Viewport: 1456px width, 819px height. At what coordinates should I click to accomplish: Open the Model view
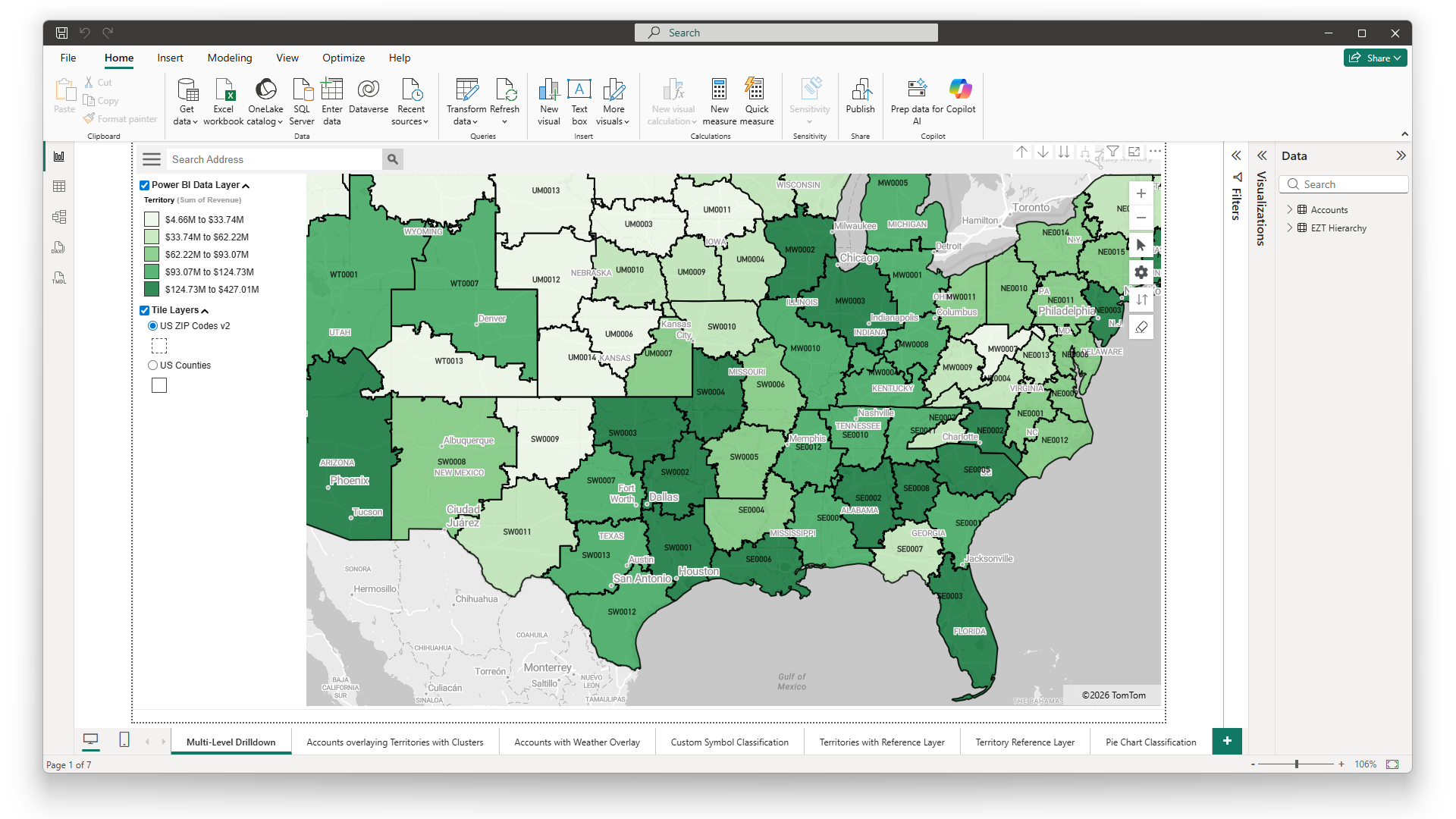pos(58,217)
